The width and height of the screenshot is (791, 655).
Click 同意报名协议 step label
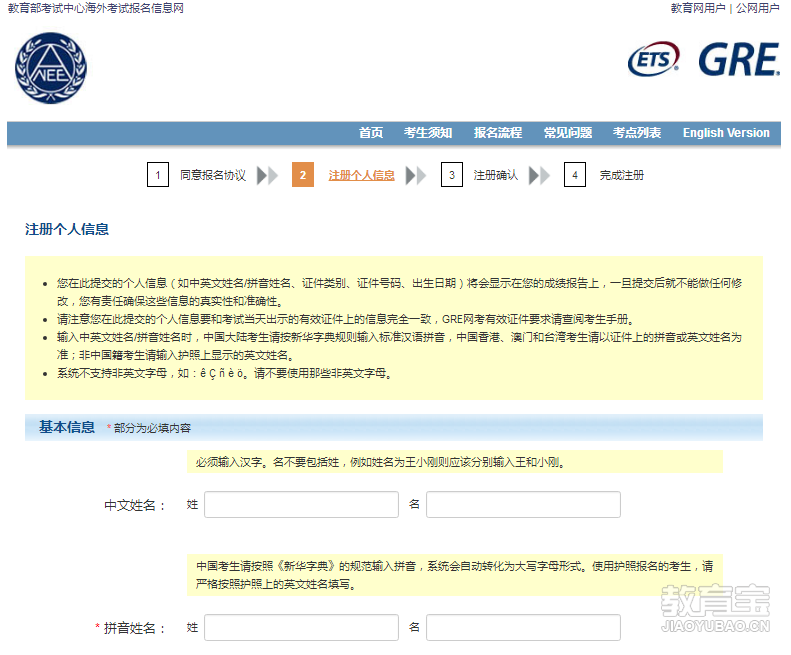pos(213,176)
